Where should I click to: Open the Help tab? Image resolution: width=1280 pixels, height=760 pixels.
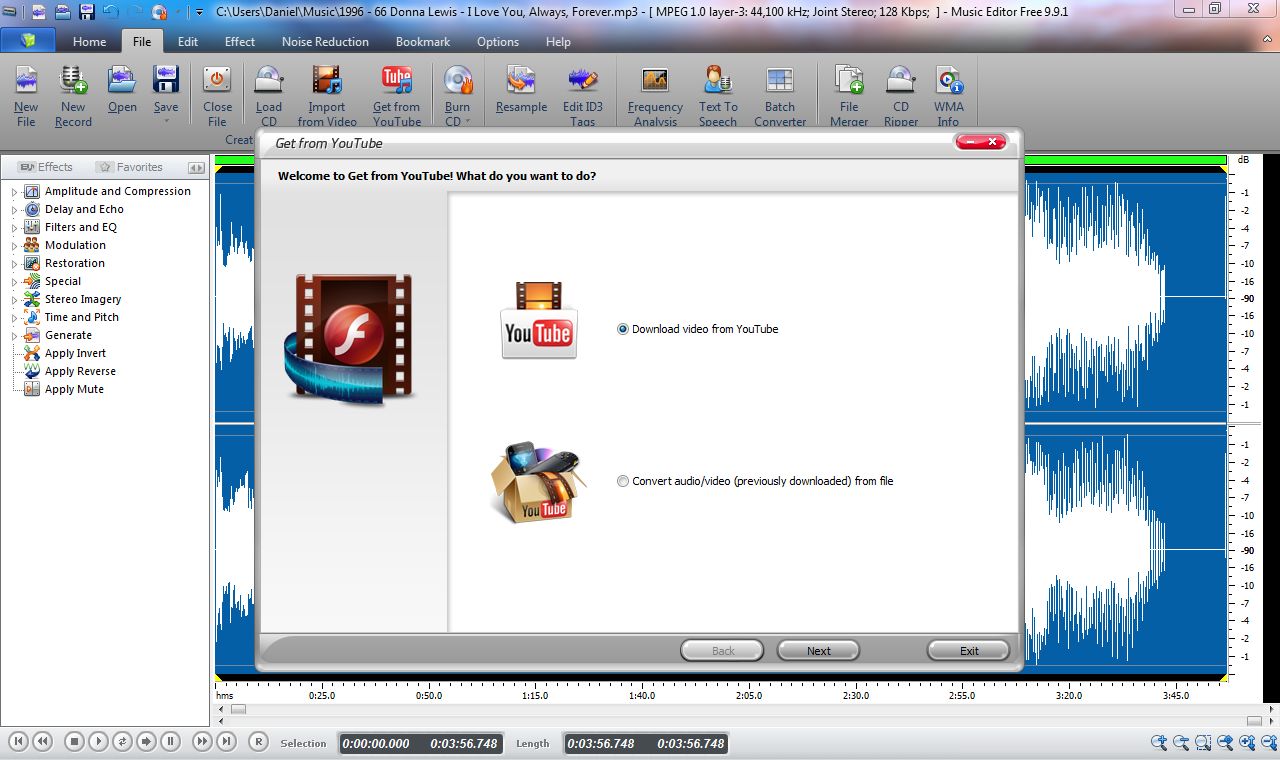click(x=558, y=42)
